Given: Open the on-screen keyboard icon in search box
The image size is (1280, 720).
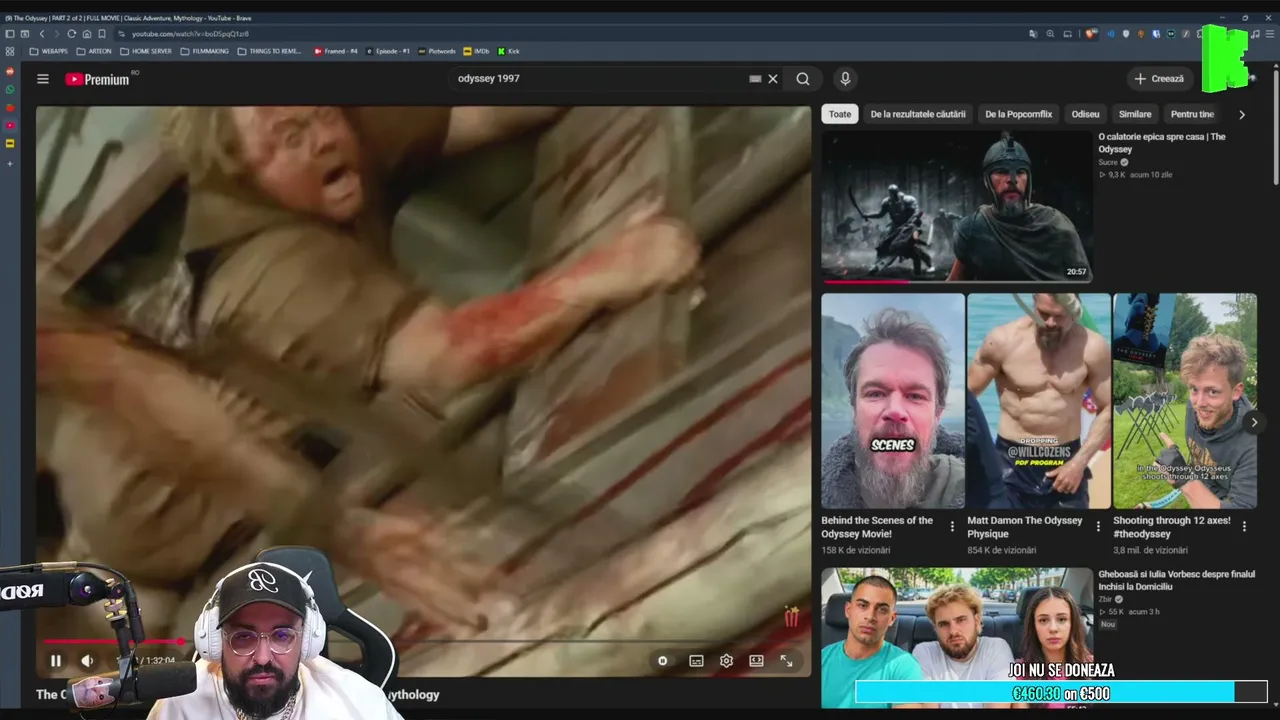Looking at the screenshot, I should pos(755,79).
